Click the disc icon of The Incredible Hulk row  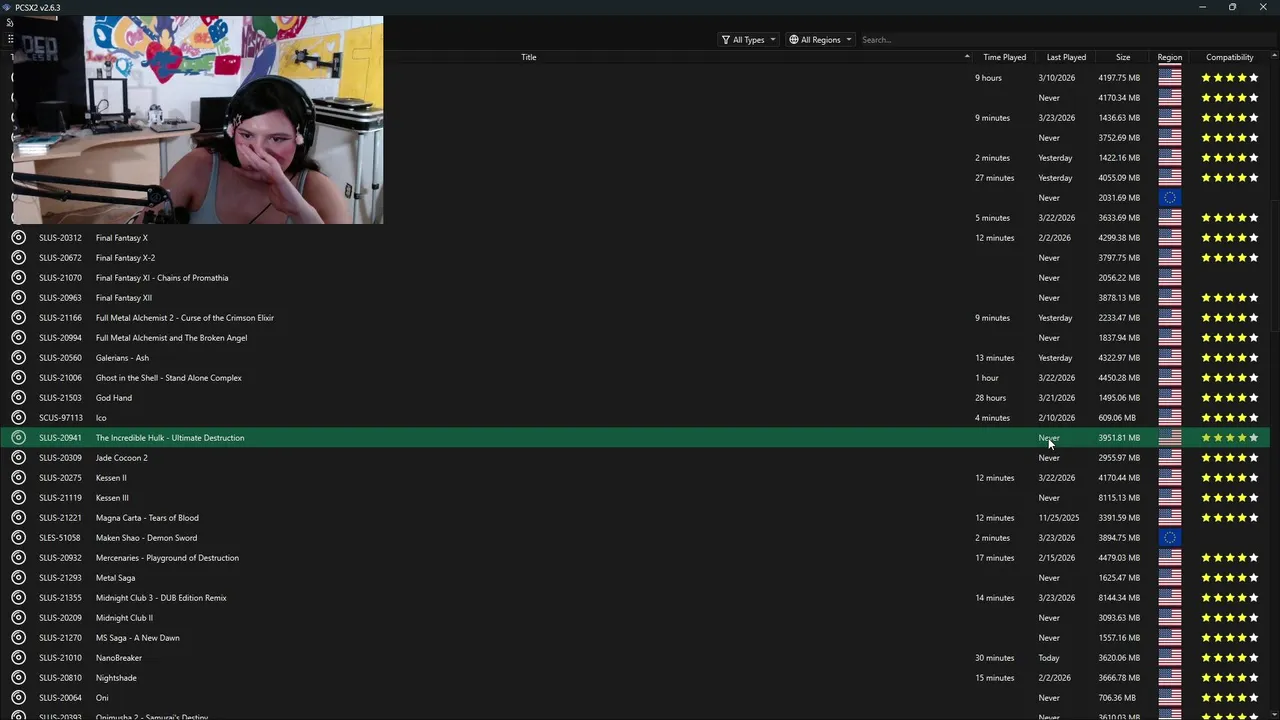18,438
